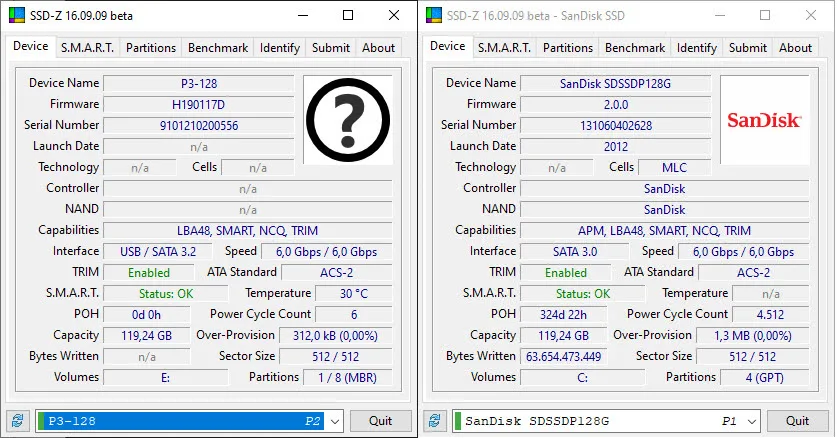837x438 pixels.
Task: Click temperature value 30 °C
Action: (x=354, y=293)
